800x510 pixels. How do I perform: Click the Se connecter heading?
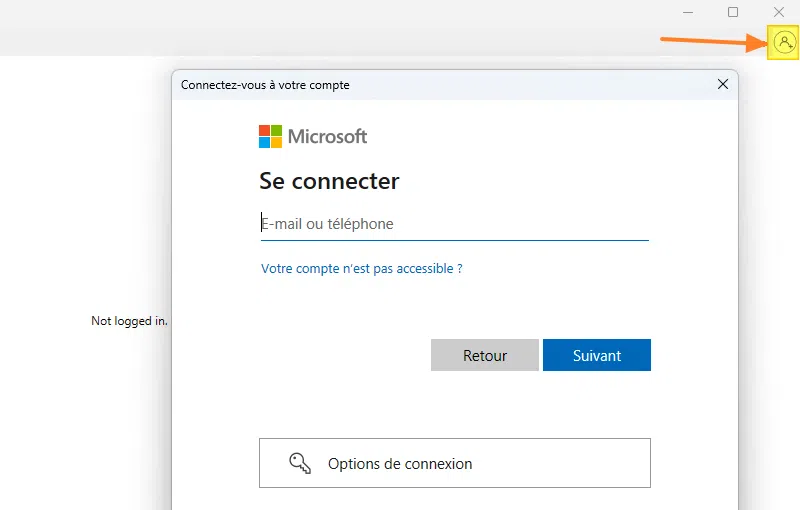click(329, 181)
